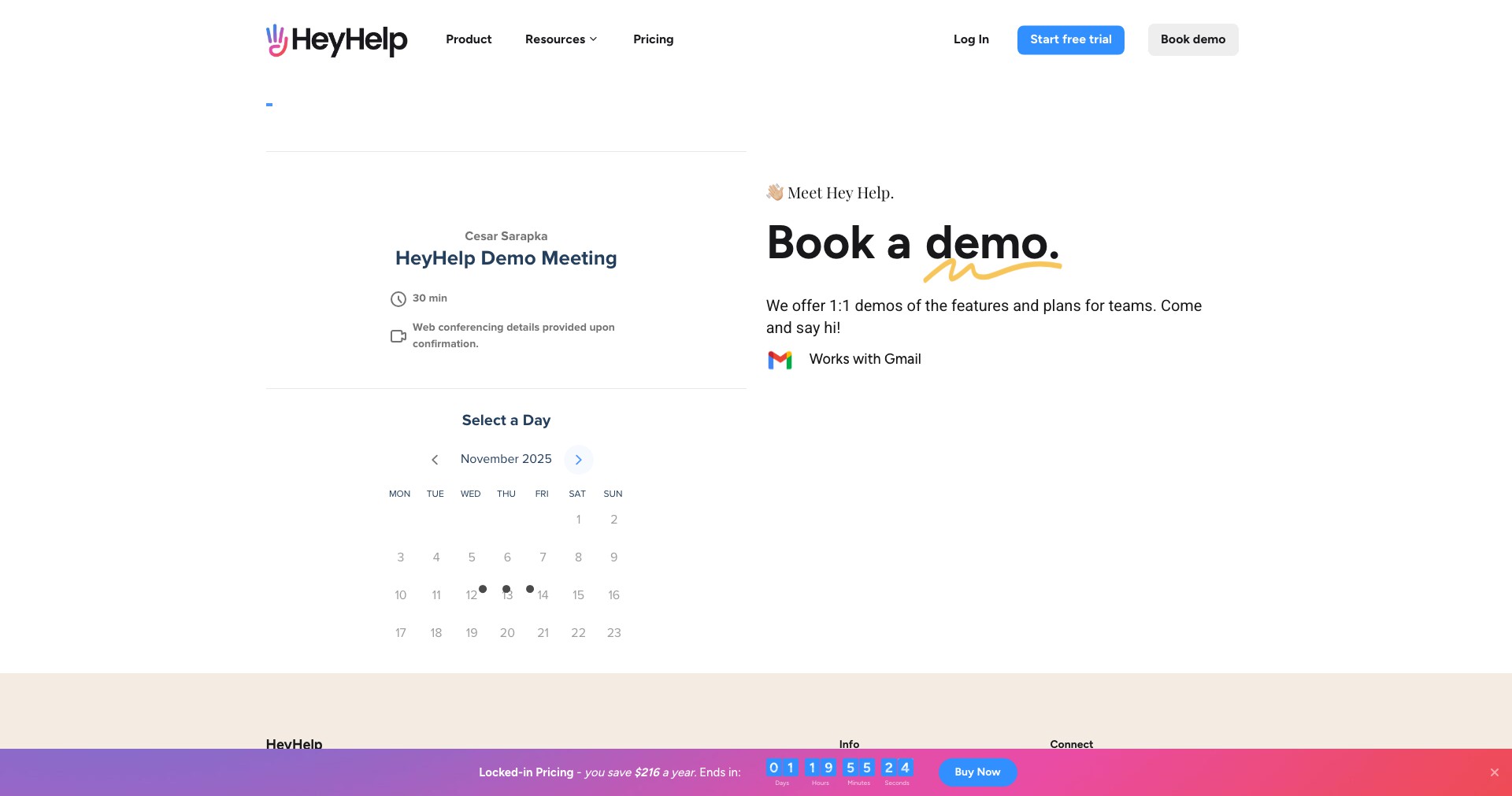
Task: Click the MON weekday header
Action: (399, 494)
